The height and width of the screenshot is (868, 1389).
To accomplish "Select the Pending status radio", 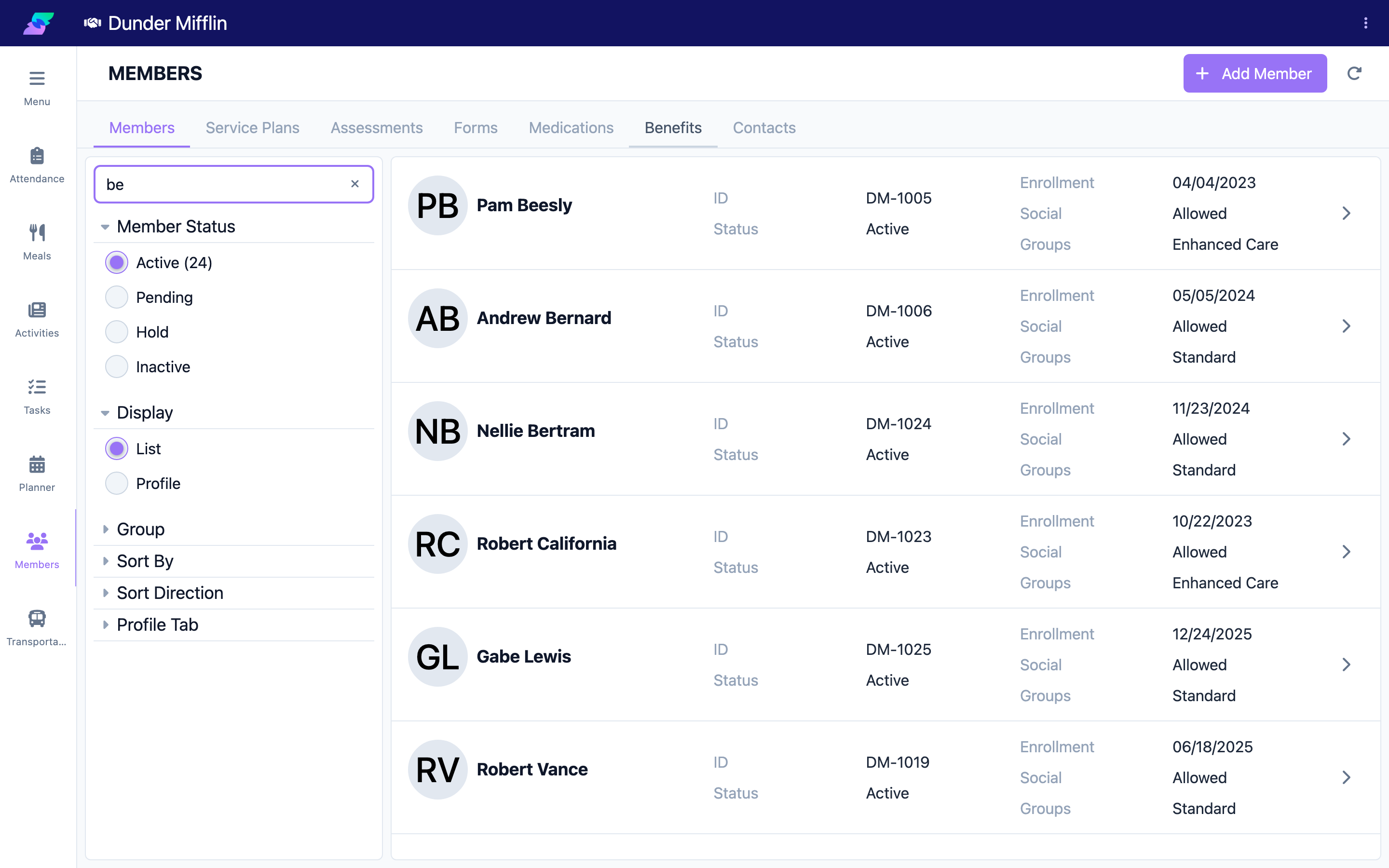I will pos(117,298).
